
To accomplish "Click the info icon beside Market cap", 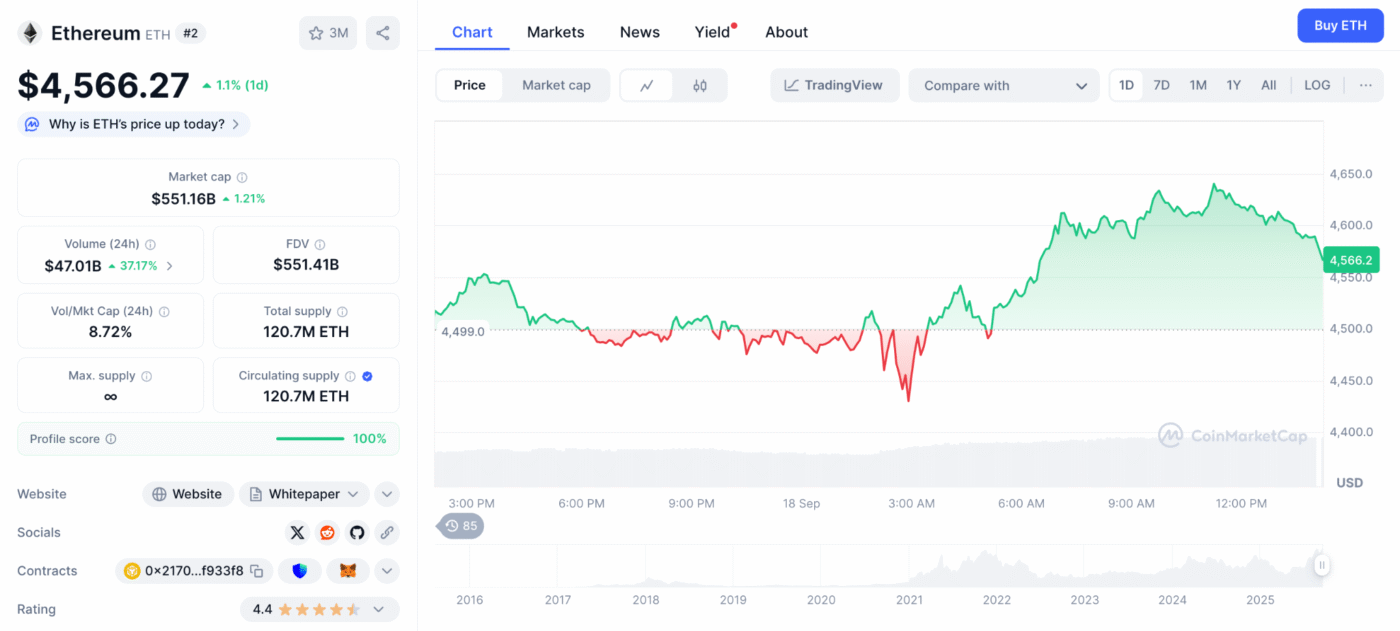I will click(242, 177).
